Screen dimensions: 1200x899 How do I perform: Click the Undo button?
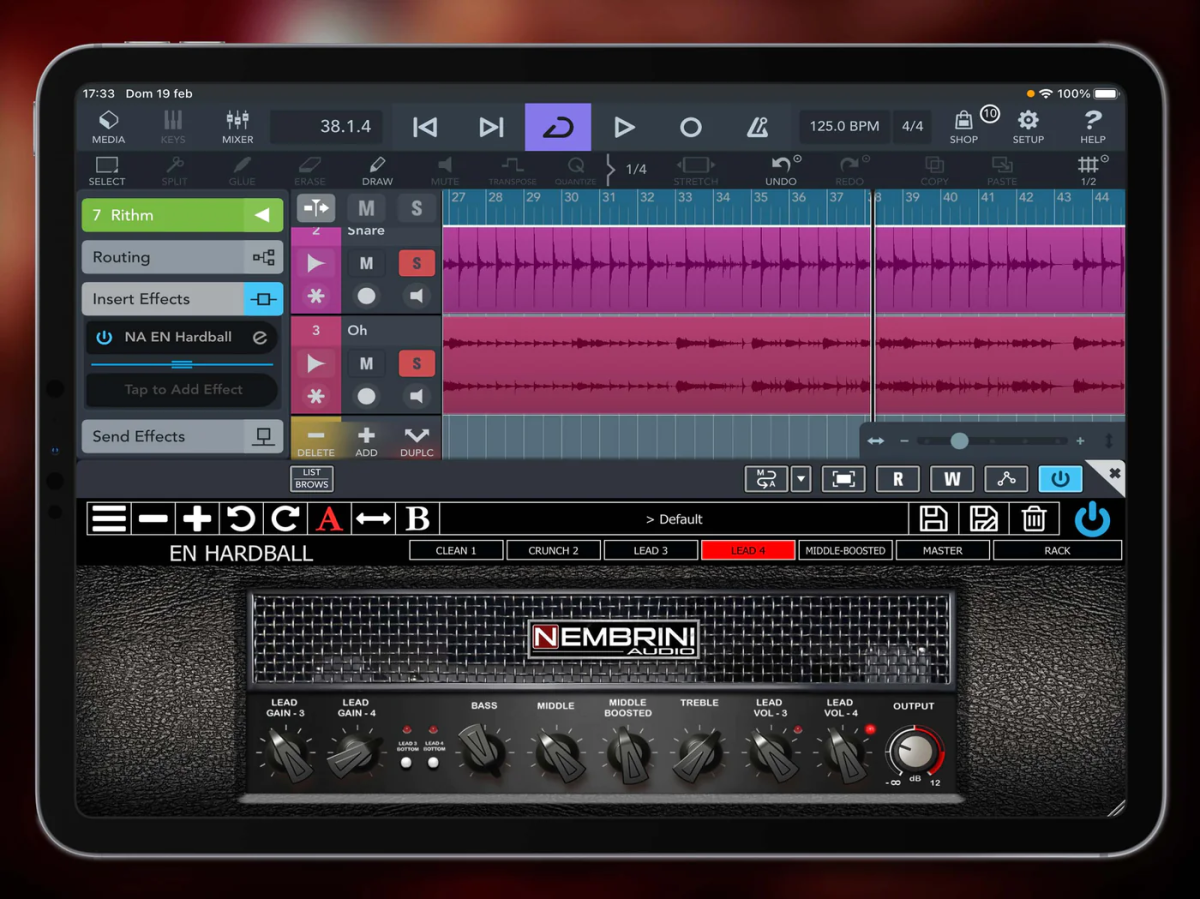781,170
